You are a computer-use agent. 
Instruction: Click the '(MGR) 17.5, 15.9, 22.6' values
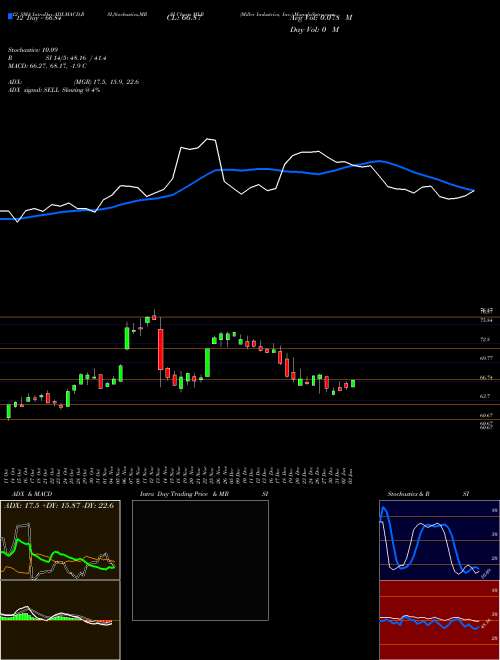pos(106,82)
